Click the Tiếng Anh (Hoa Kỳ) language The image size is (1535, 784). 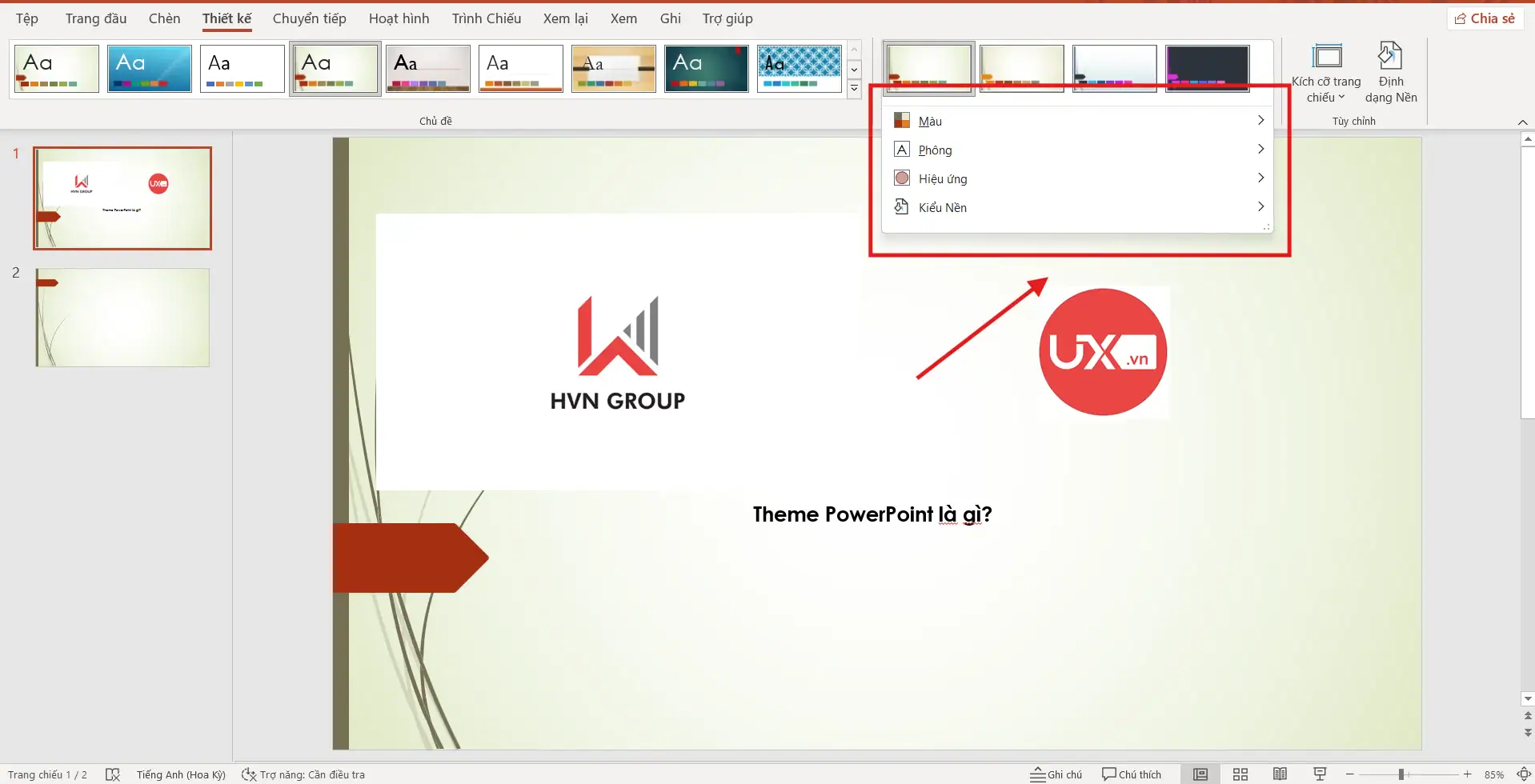tap(181, 774)
